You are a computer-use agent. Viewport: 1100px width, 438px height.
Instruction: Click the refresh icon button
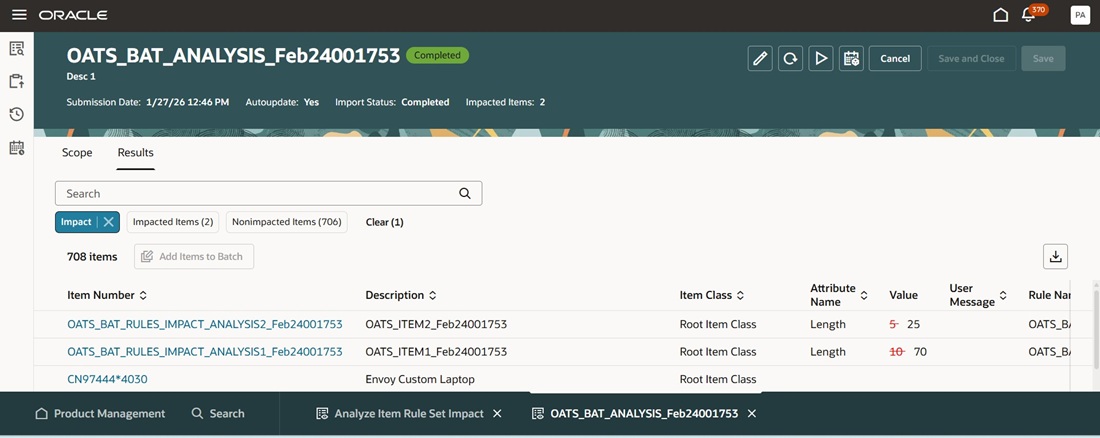790,58
